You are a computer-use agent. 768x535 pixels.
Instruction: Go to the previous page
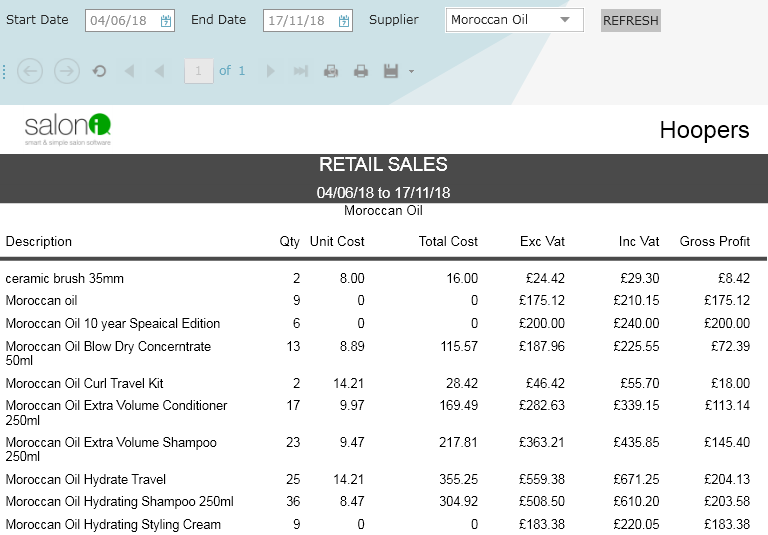pyautogui.click(x=159, y=71)
